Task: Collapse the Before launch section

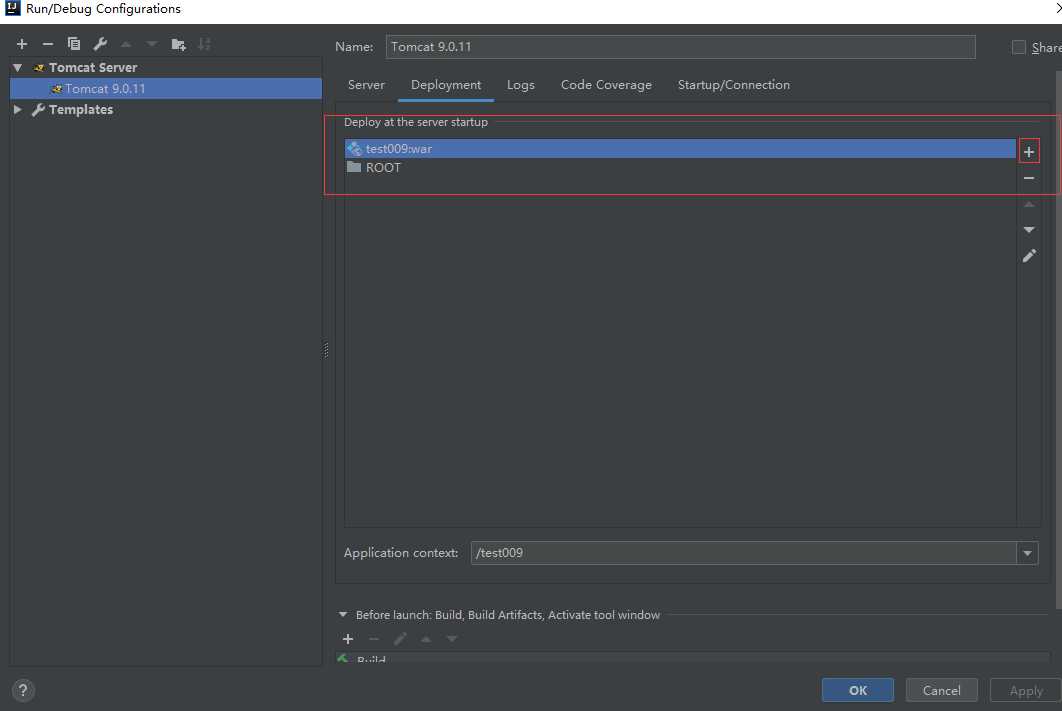Action: click(x=343, y=615)
